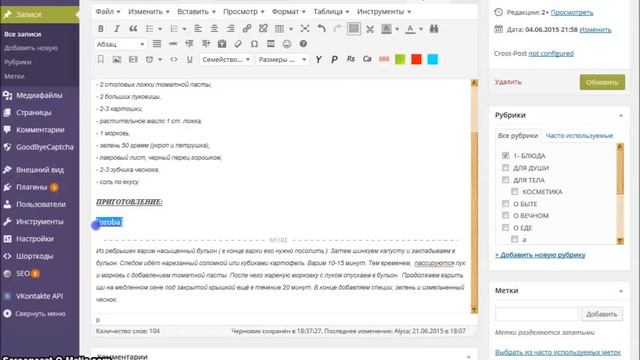
Task: Click the Обновить button
Action: 602,82
